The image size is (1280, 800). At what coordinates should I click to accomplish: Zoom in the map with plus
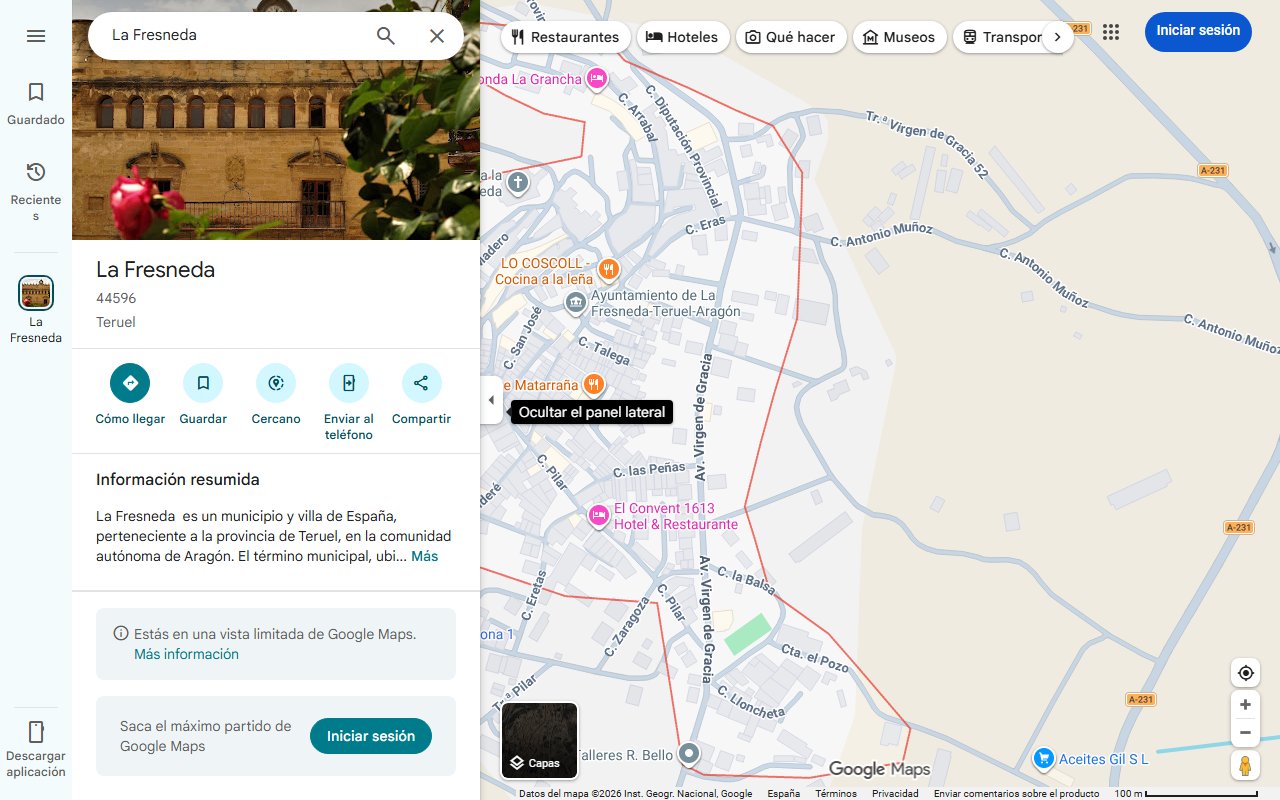[x=1245, y=705]
